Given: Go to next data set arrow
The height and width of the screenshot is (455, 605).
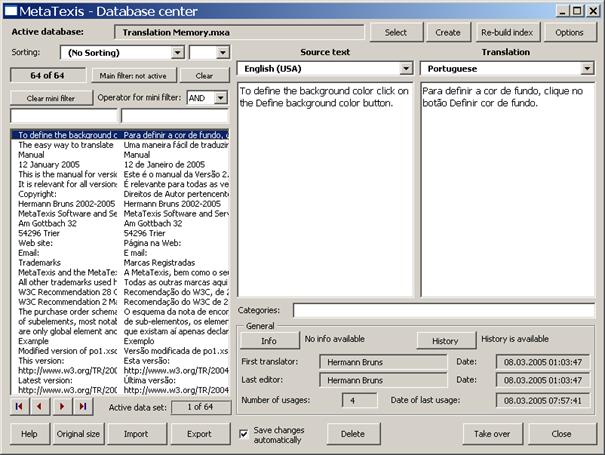Looking at the screenshot, I should tap(61, 406).
